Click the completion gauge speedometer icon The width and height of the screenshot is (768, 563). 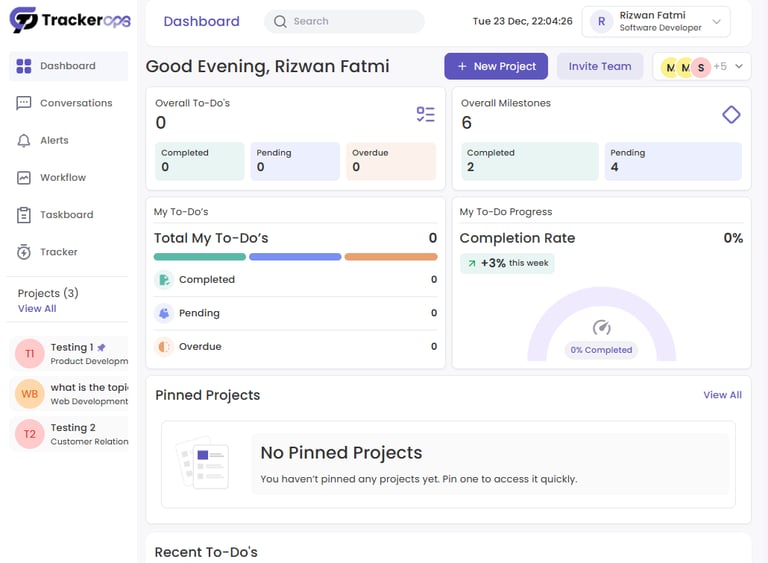601,328
